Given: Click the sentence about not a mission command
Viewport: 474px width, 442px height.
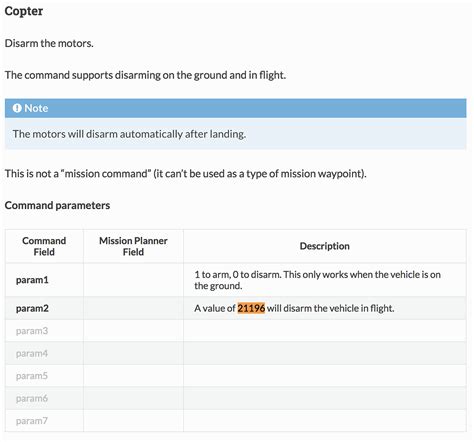Looking at the screenshot, I should pyautogui.click(x=186, y=174).
